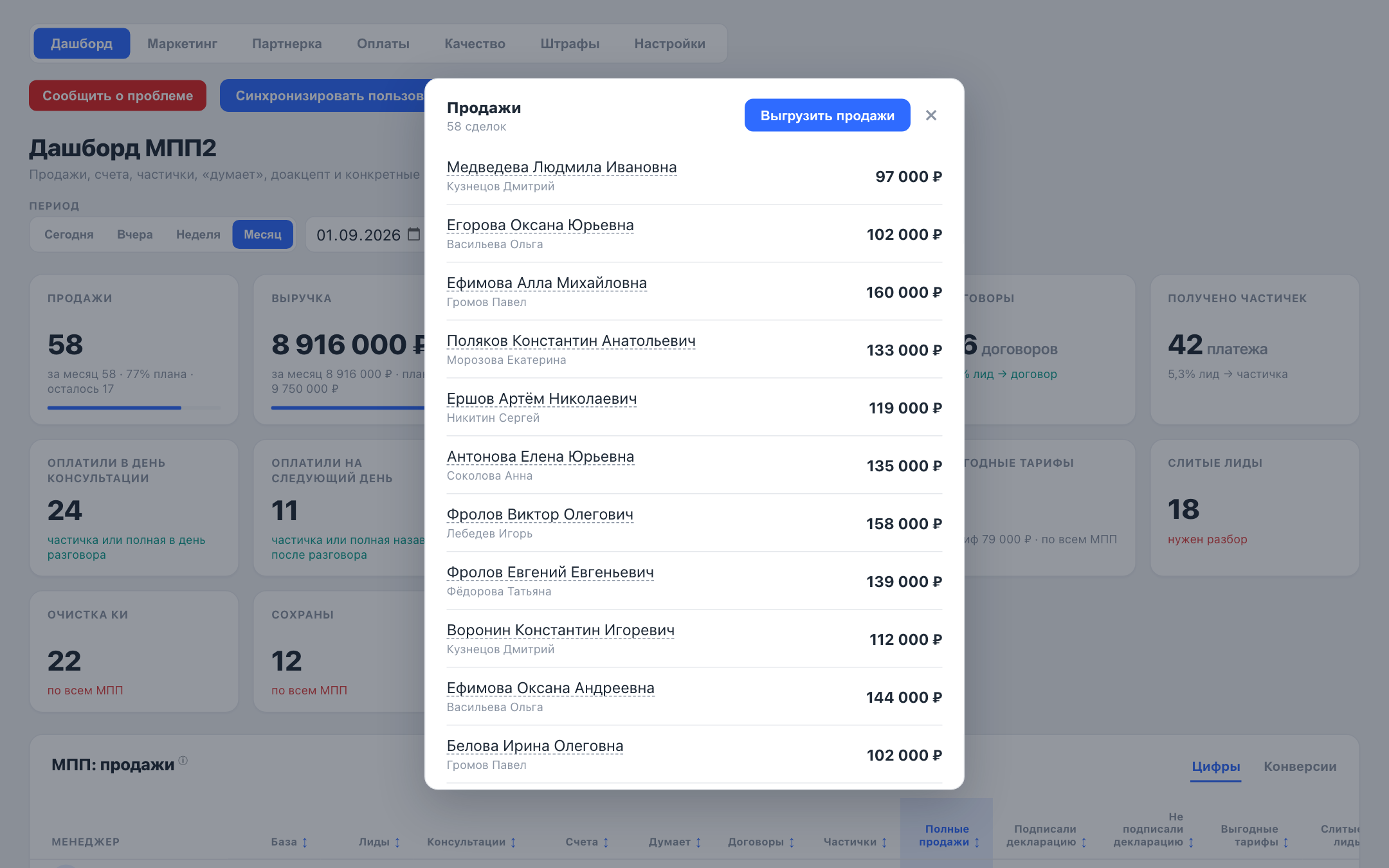Open the Партнерка tab
1389x868 pixels.
pos(287,44)
